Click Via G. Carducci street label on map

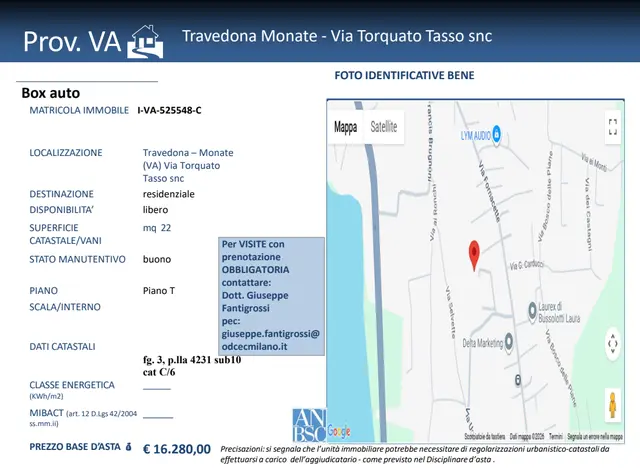527,265
